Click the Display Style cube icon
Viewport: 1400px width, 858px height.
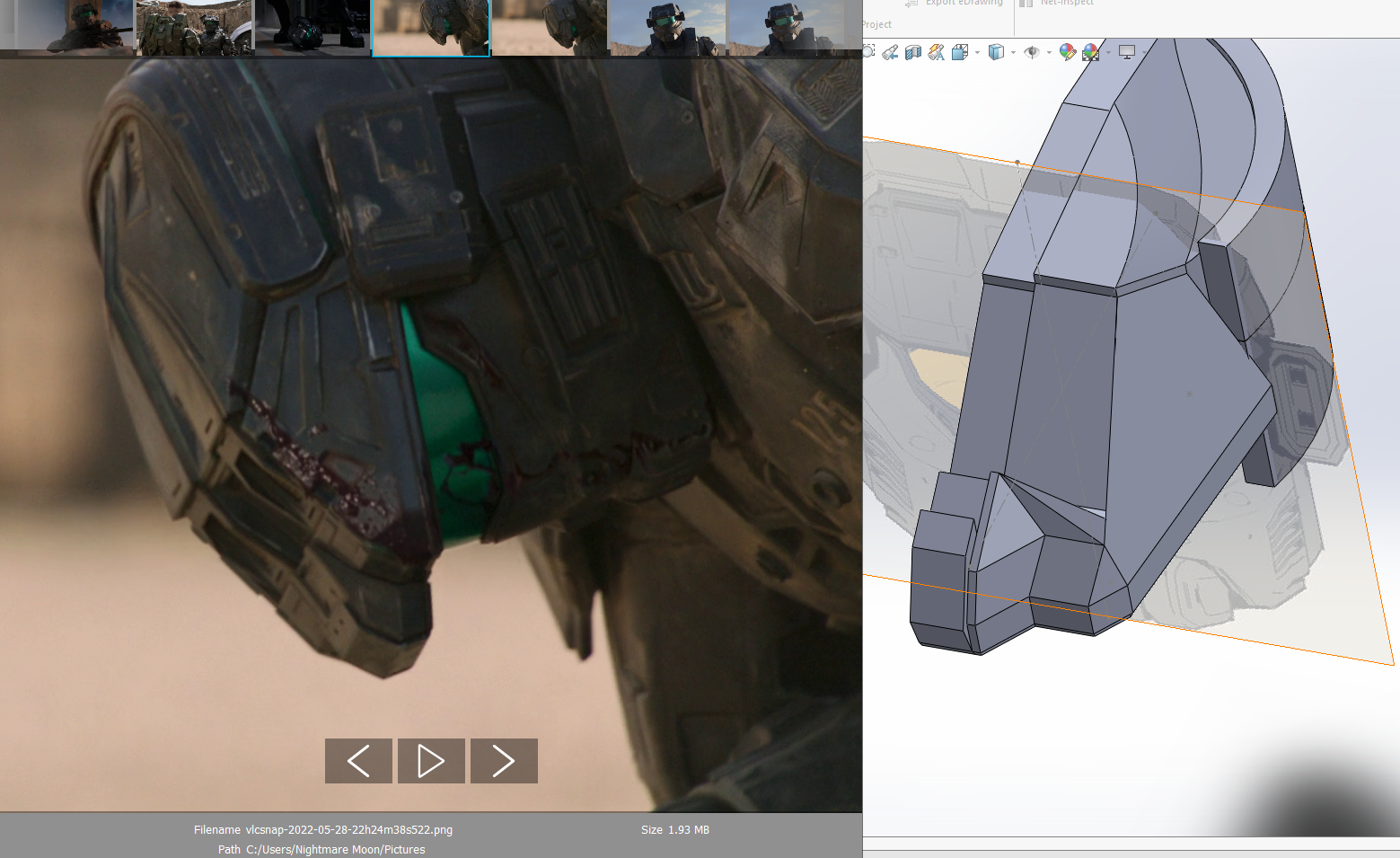point(996,52)
